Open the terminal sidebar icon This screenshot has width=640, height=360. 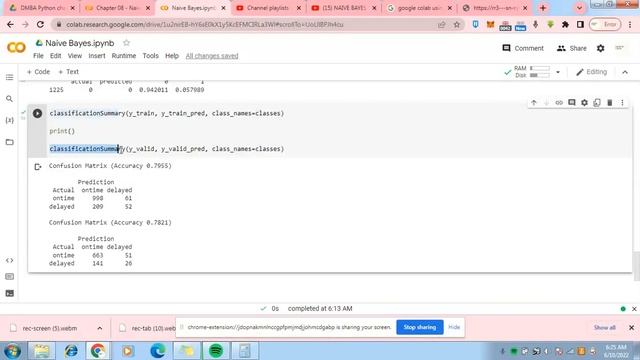[x=9, y=293]
